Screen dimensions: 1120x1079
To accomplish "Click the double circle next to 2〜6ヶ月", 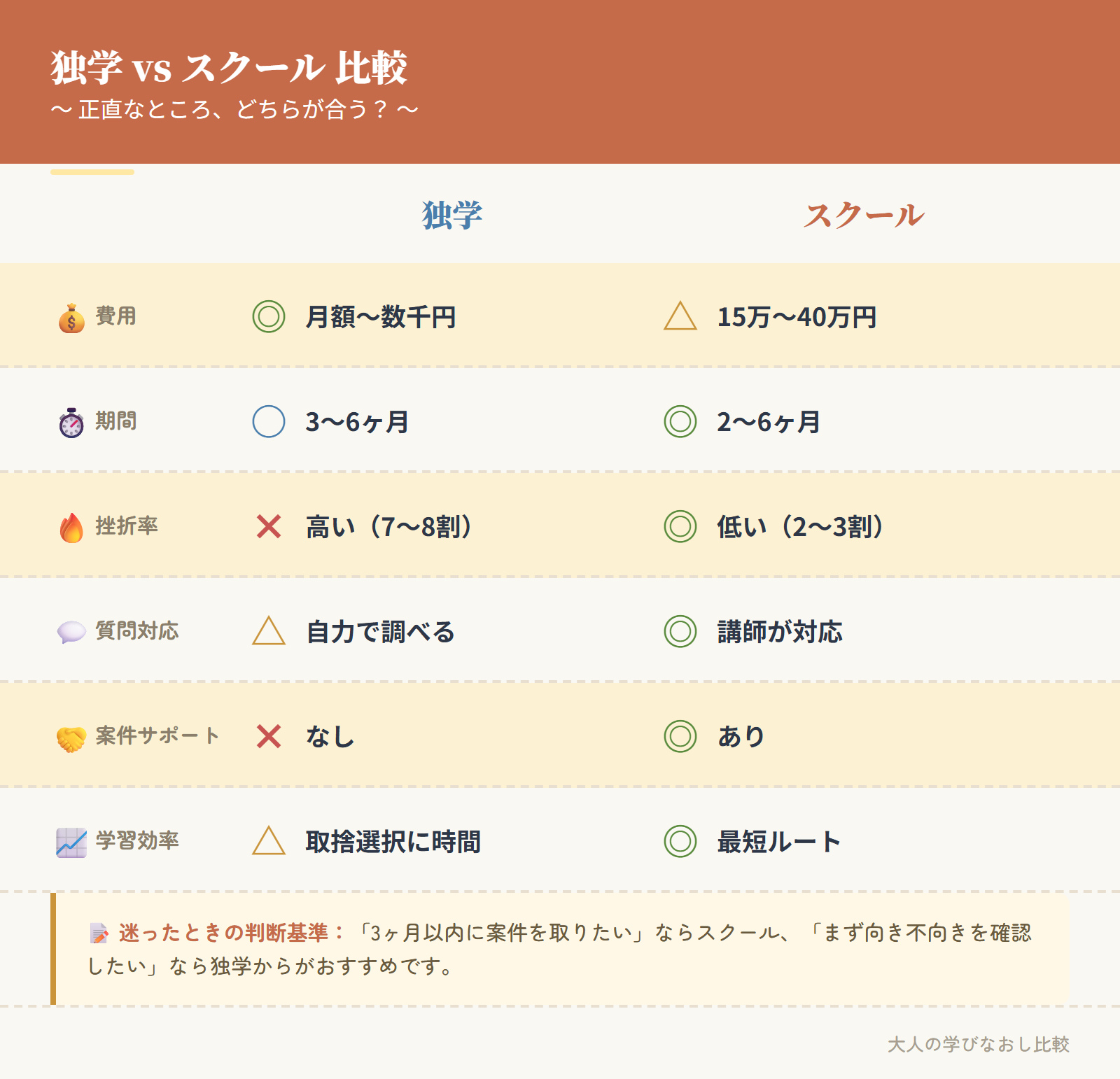I will 680,421.
